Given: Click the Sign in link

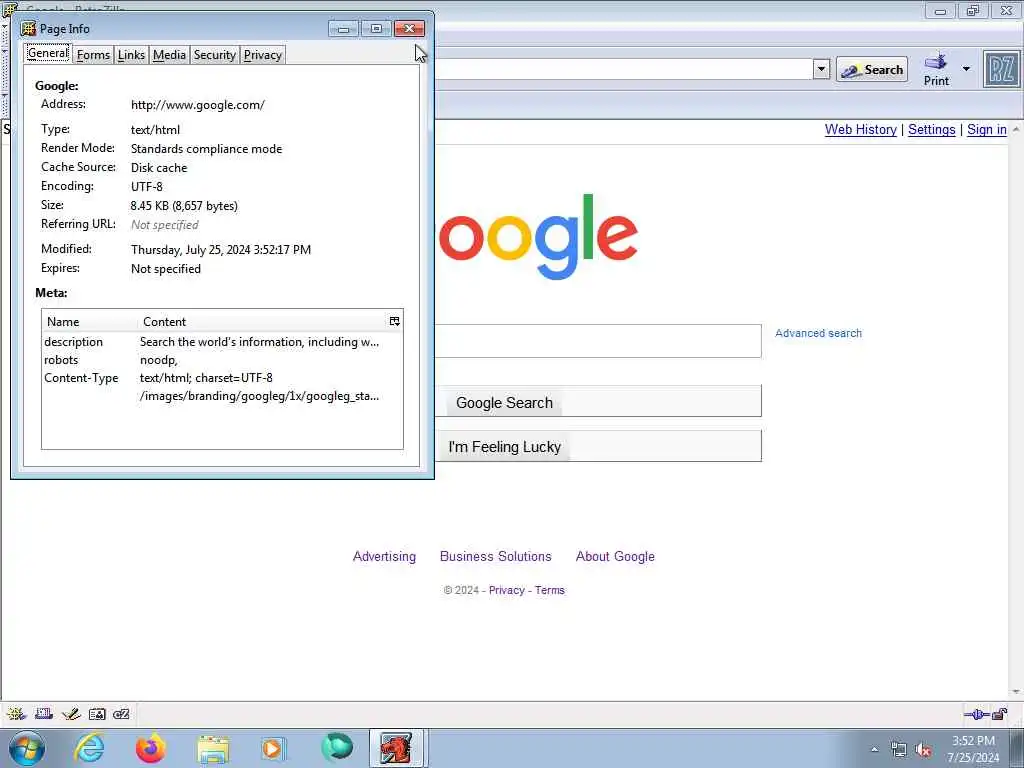Looking at the screenshot, I should 986,129.
